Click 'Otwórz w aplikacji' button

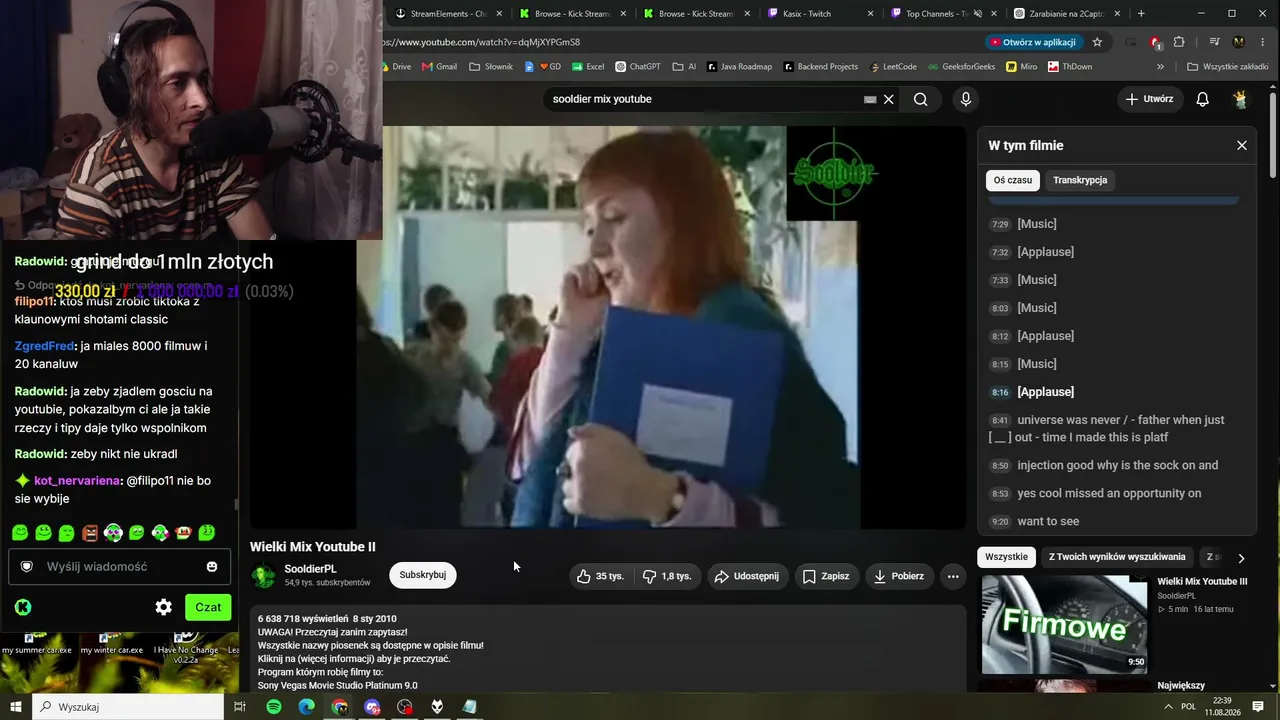1033,42
